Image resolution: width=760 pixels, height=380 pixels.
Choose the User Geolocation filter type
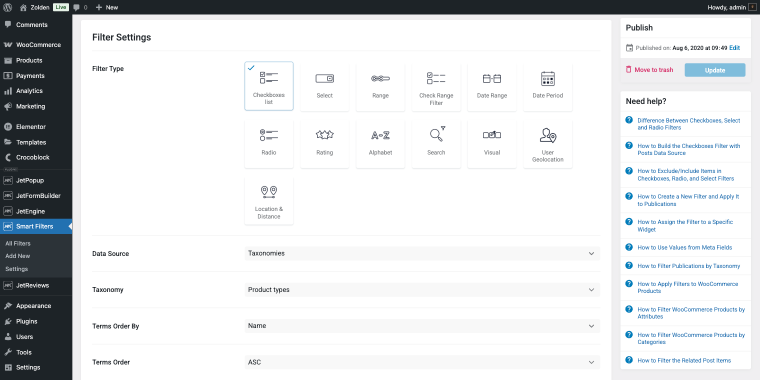[548, 143]
